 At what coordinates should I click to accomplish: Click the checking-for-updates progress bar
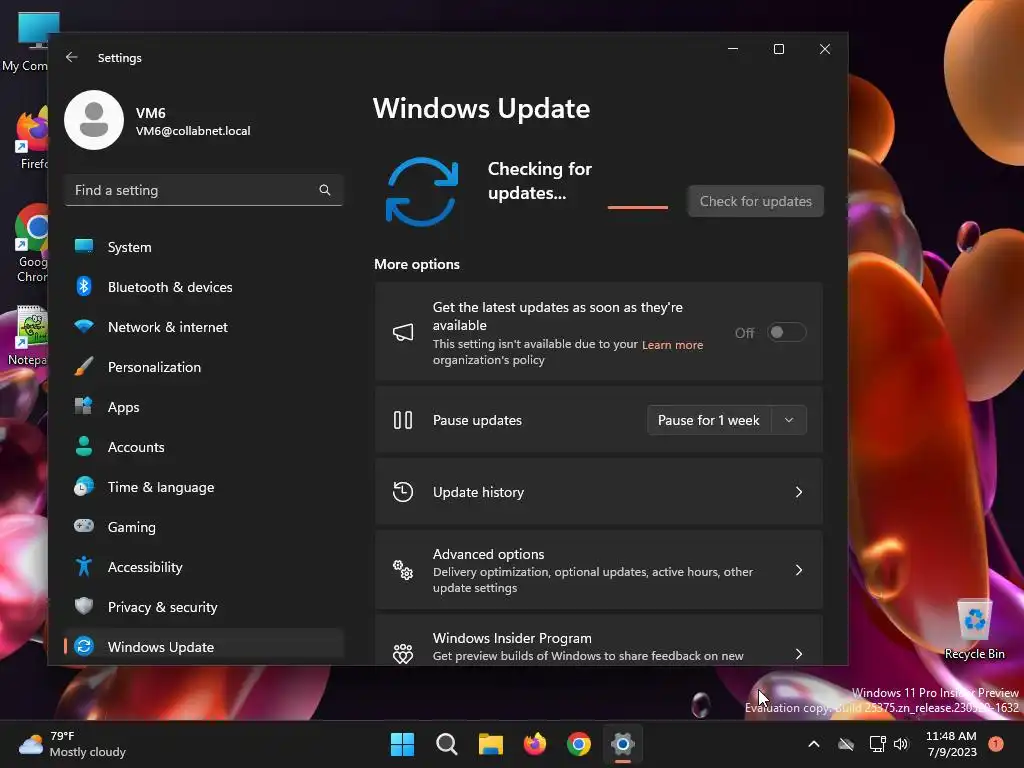tap(637, 207)
